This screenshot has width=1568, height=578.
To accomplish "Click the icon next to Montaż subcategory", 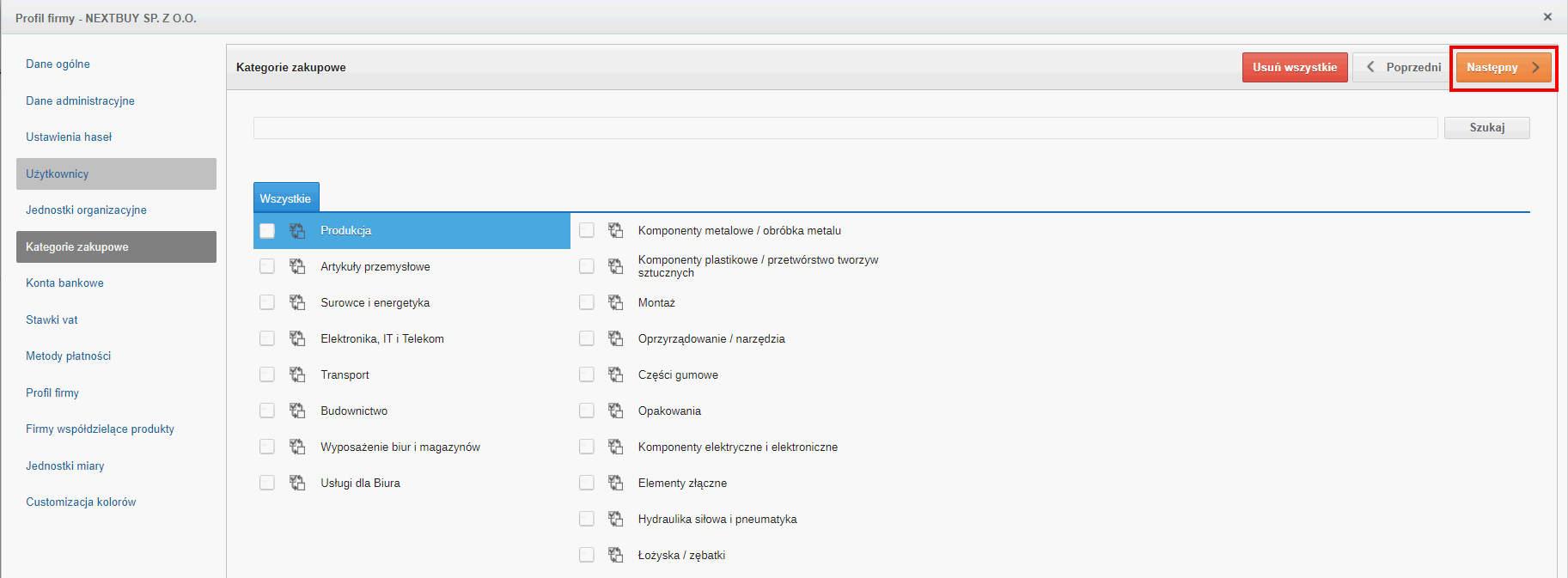I will coord(615,303).
